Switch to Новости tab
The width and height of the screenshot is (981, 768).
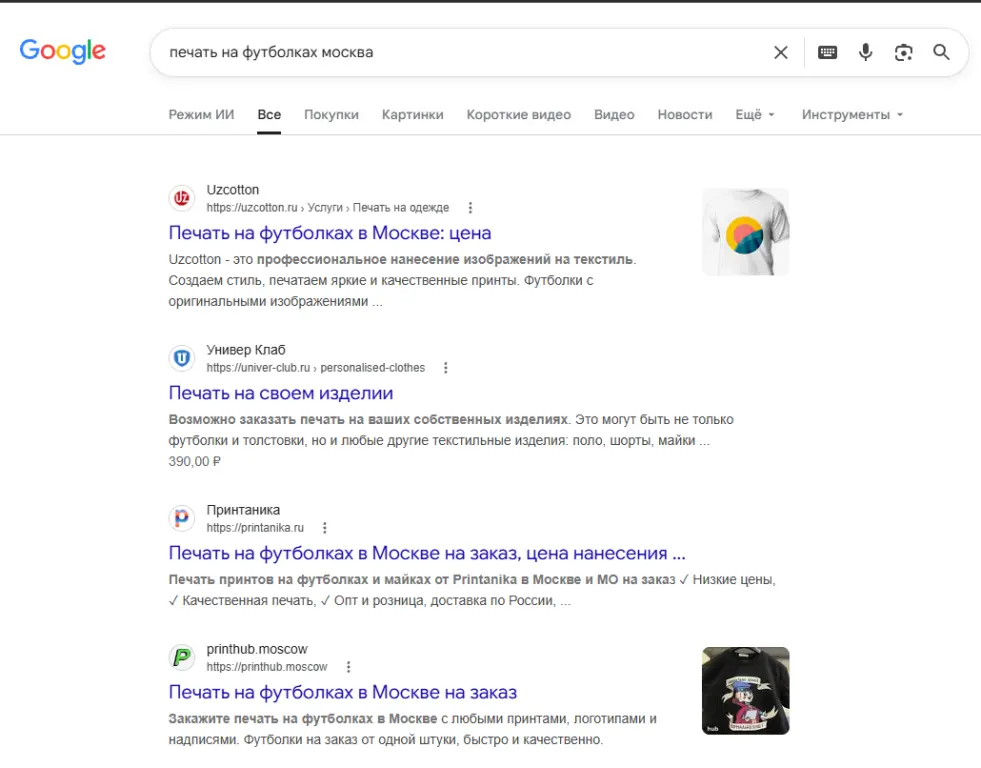(685, 114)
